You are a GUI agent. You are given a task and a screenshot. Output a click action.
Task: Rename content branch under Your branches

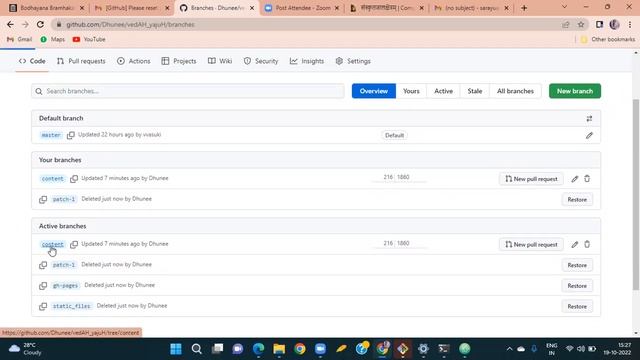click(x=575, y=179)
